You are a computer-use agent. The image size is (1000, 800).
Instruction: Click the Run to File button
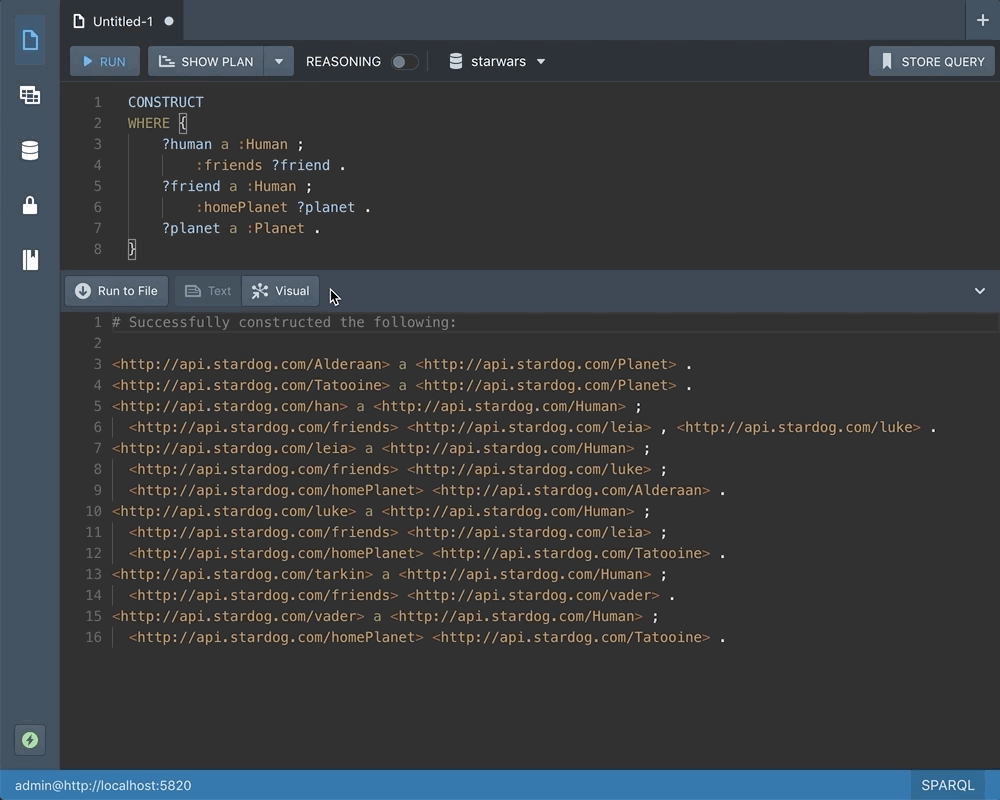click(117, 291)
